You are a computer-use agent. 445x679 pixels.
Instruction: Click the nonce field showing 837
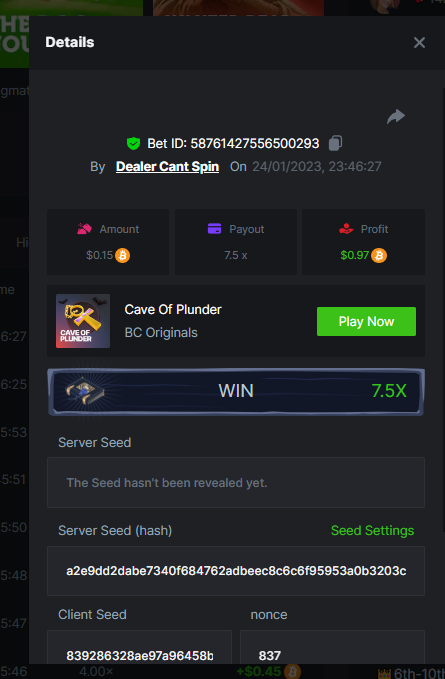pyautogui.click(x=332, y=648)
